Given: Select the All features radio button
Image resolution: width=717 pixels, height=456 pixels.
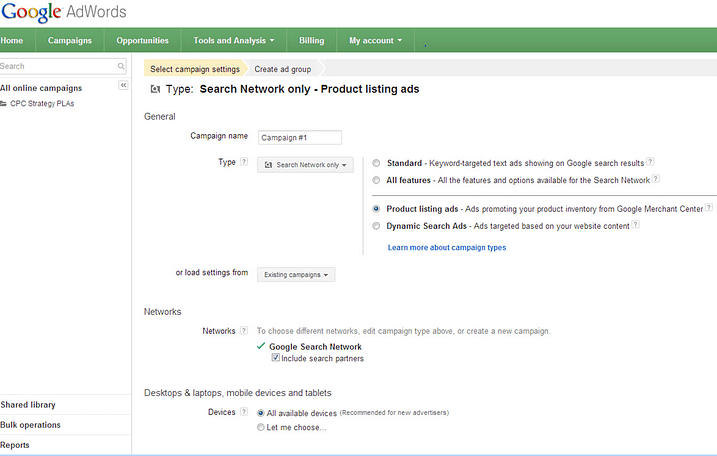Looking at the screenshot, I should click(x=376, y=180).
